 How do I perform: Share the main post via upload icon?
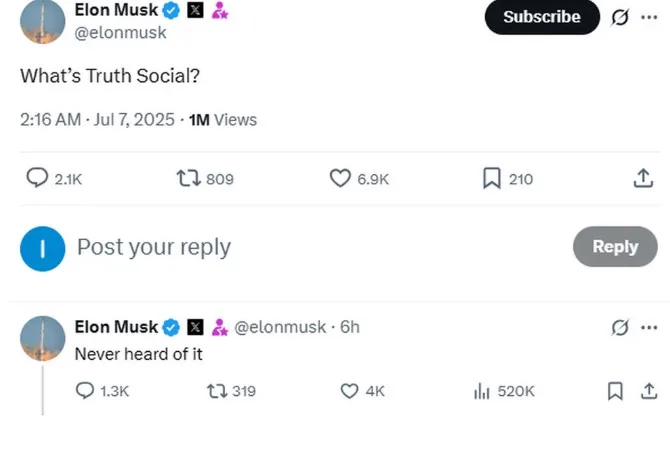tap(643, 178)
